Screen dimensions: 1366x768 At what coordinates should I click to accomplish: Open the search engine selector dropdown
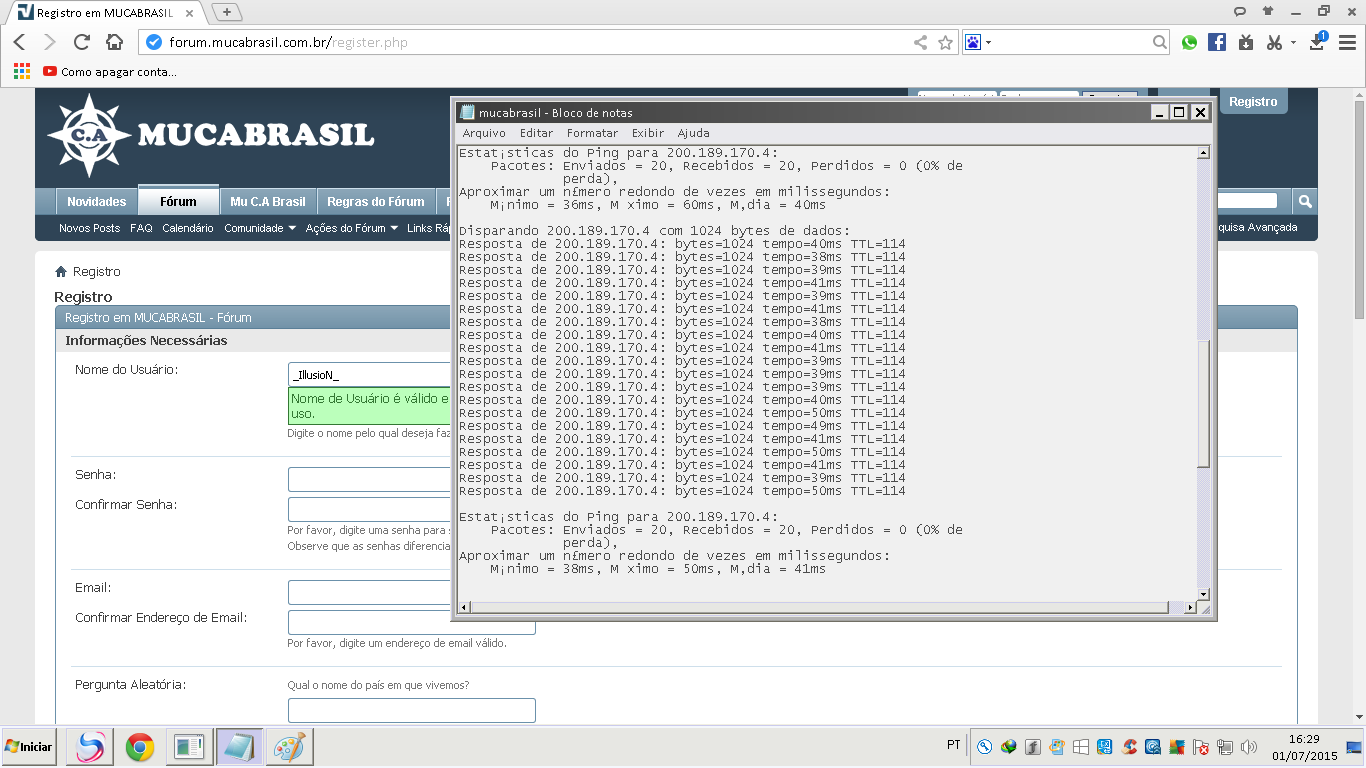point(978,42)
